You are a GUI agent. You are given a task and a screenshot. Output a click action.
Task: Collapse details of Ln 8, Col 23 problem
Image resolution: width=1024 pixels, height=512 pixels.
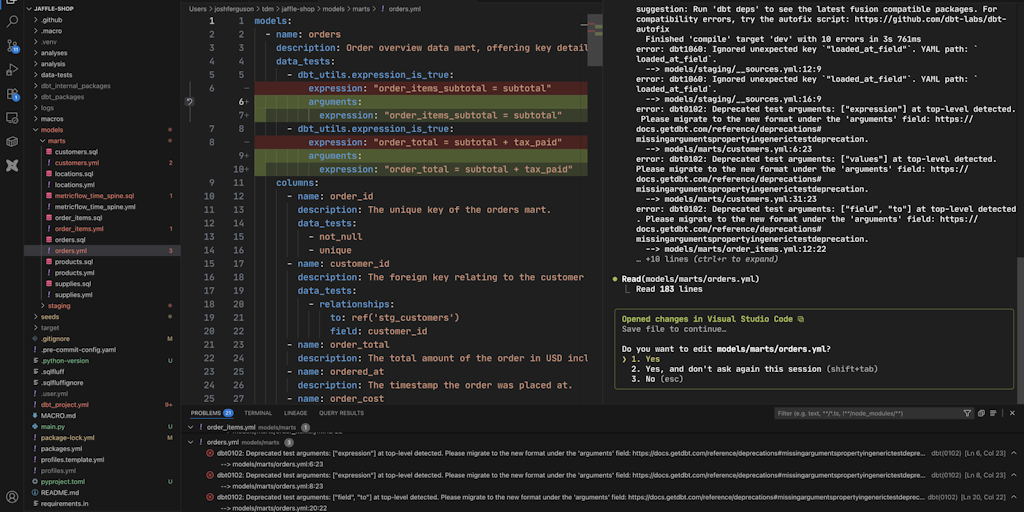(1014, 475)
